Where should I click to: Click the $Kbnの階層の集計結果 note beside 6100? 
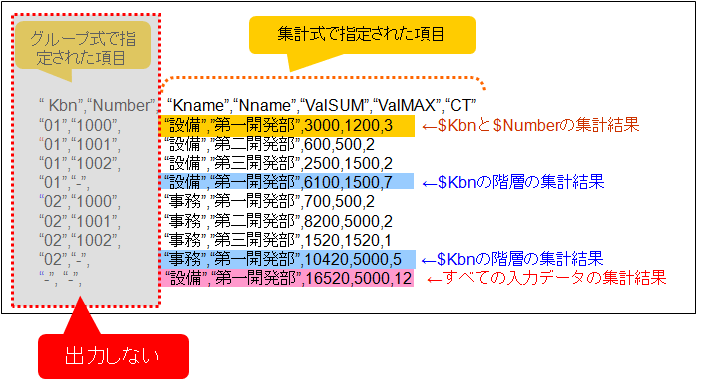(x=514, y=182)
